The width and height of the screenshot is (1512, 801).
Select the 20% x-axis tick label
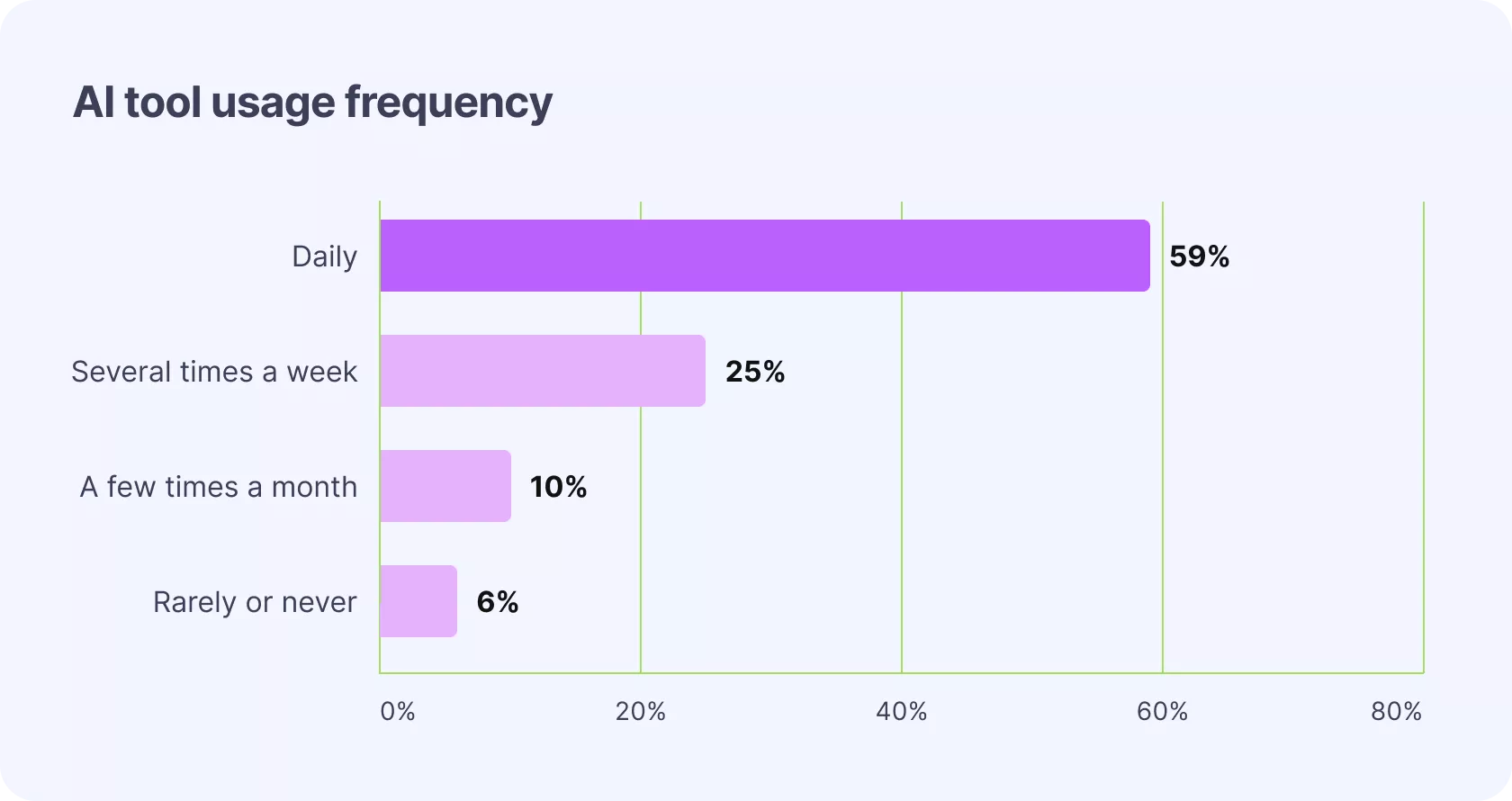pyautogui.click(x=640, y=712)
